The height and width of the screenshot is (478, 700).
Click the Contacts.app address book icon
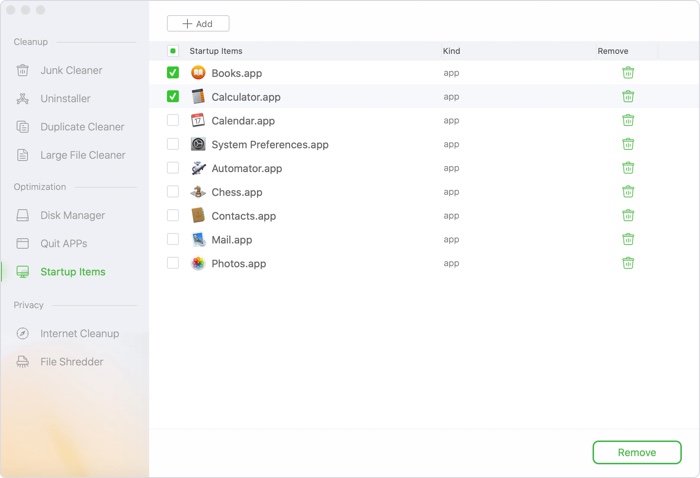click(x=198, y=216)
